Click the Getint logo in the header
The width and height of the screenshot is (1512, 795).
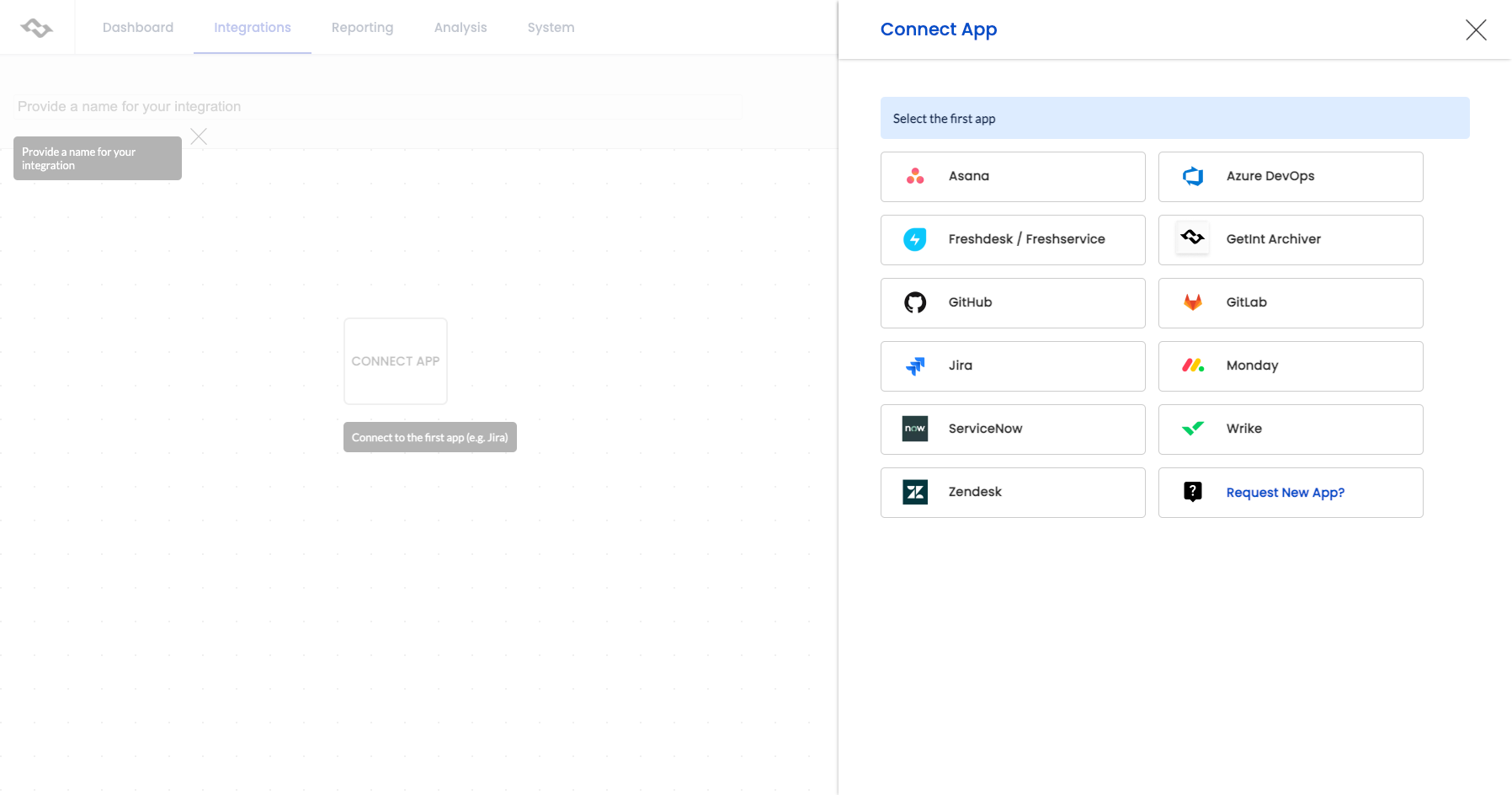(37, 28)
